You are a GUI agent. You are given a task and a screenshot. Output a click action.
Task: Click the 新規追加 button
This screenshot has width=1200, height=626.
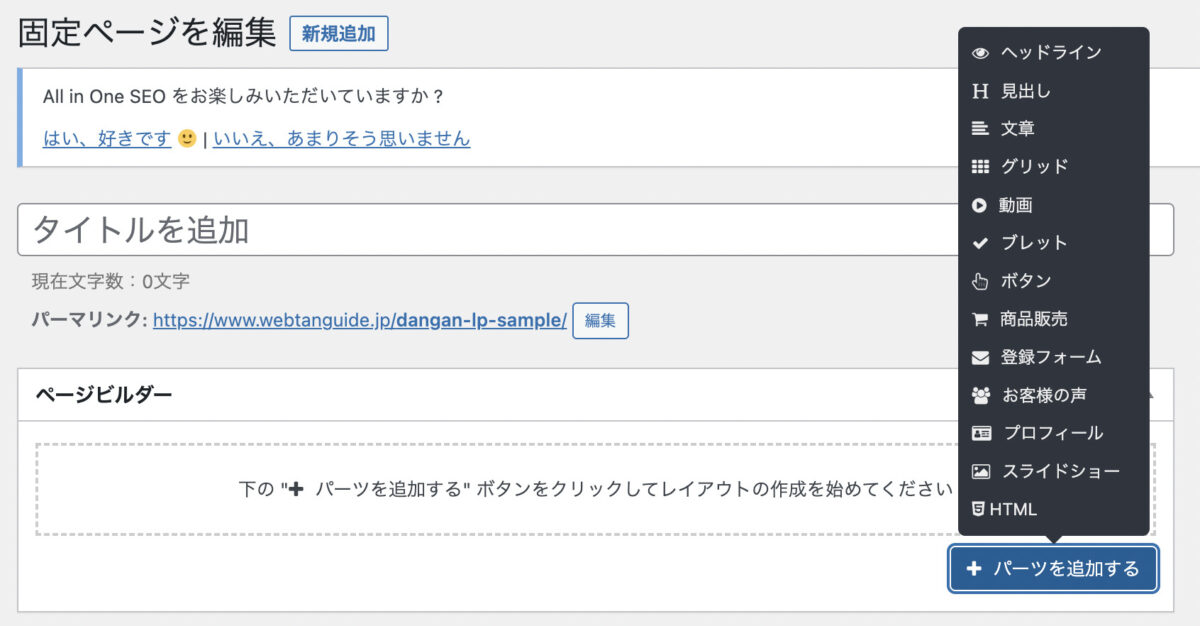pyautogui.click(x=338, y=33)
